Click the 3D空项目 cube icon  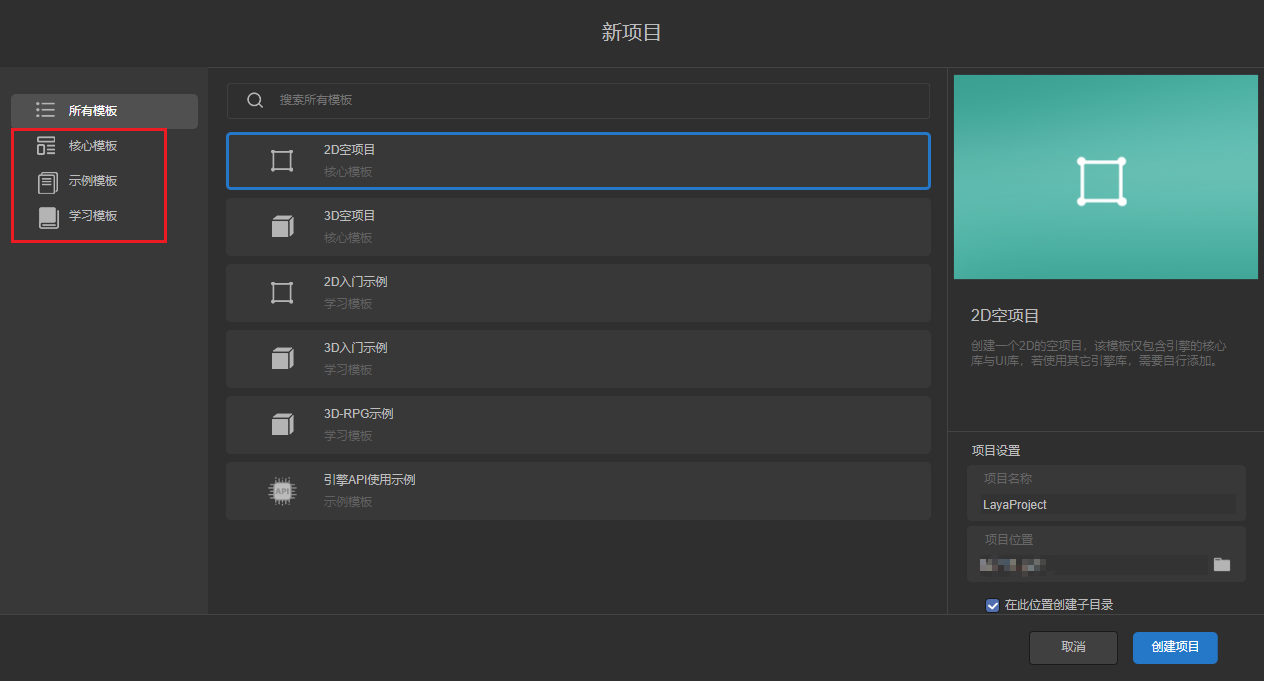[x=282, y=227]
